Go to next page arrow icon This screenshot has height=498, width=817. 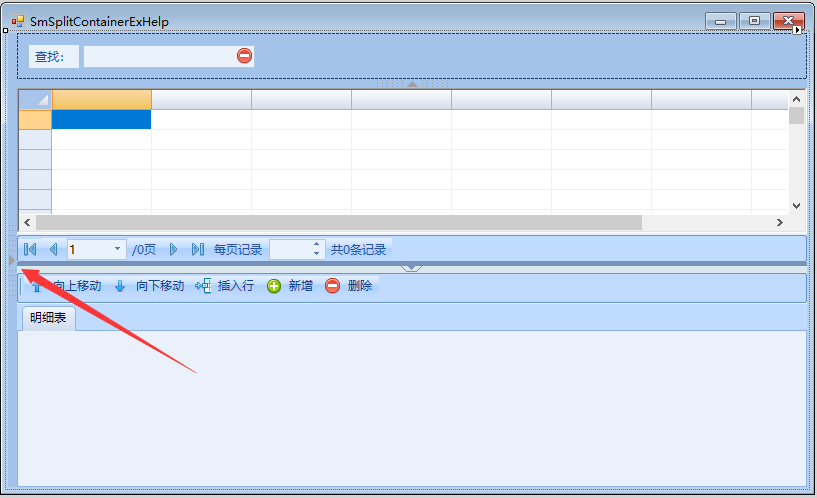tap(174, 250)
